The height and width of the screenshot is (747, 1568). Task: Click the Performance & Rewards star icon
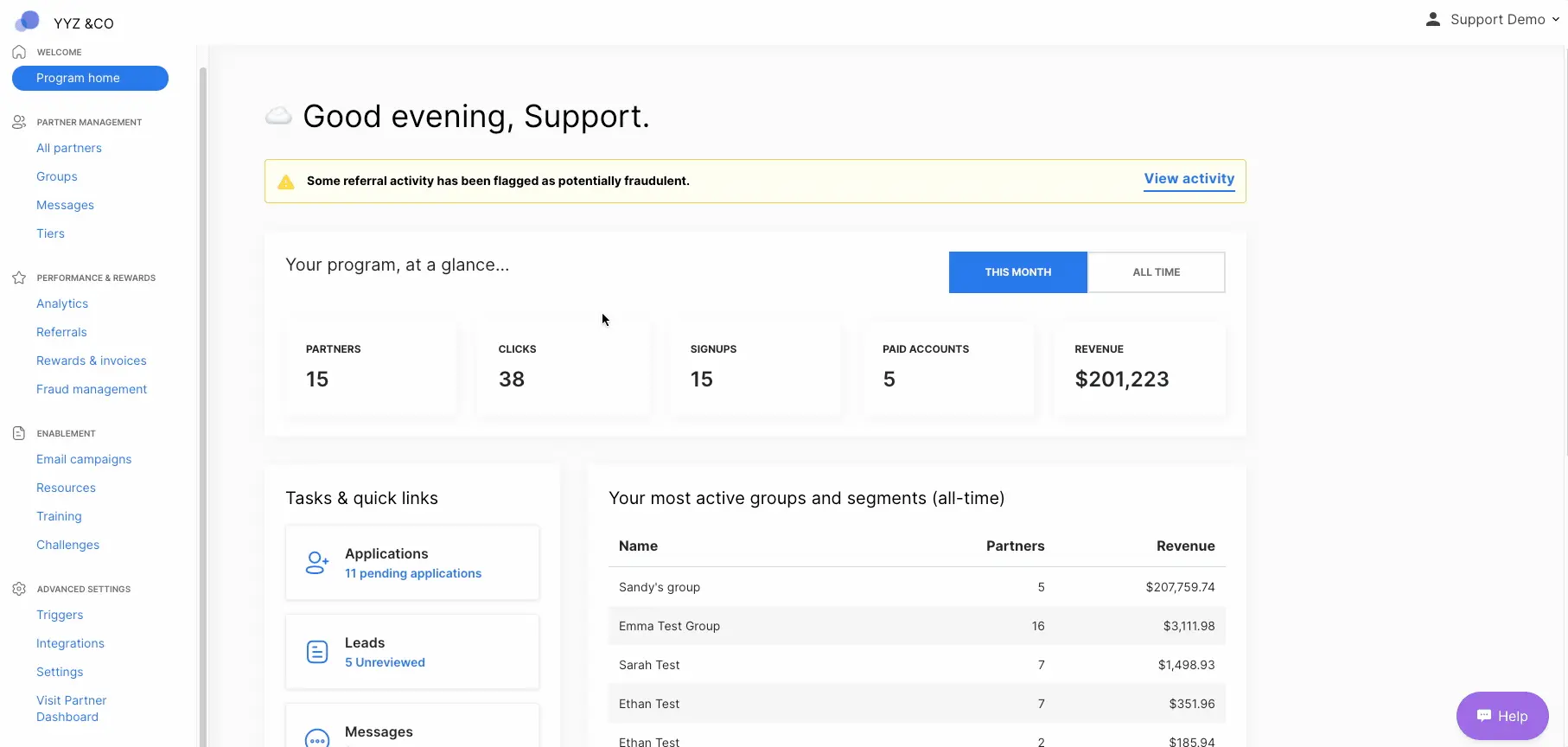coord(19,278)
